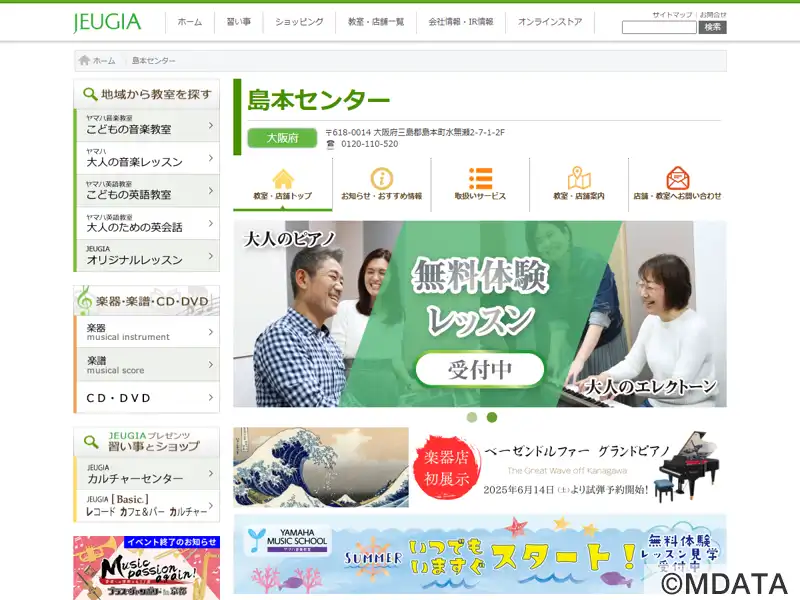Click the magnifier icon next to 習い事とショップ

point(91,441)
